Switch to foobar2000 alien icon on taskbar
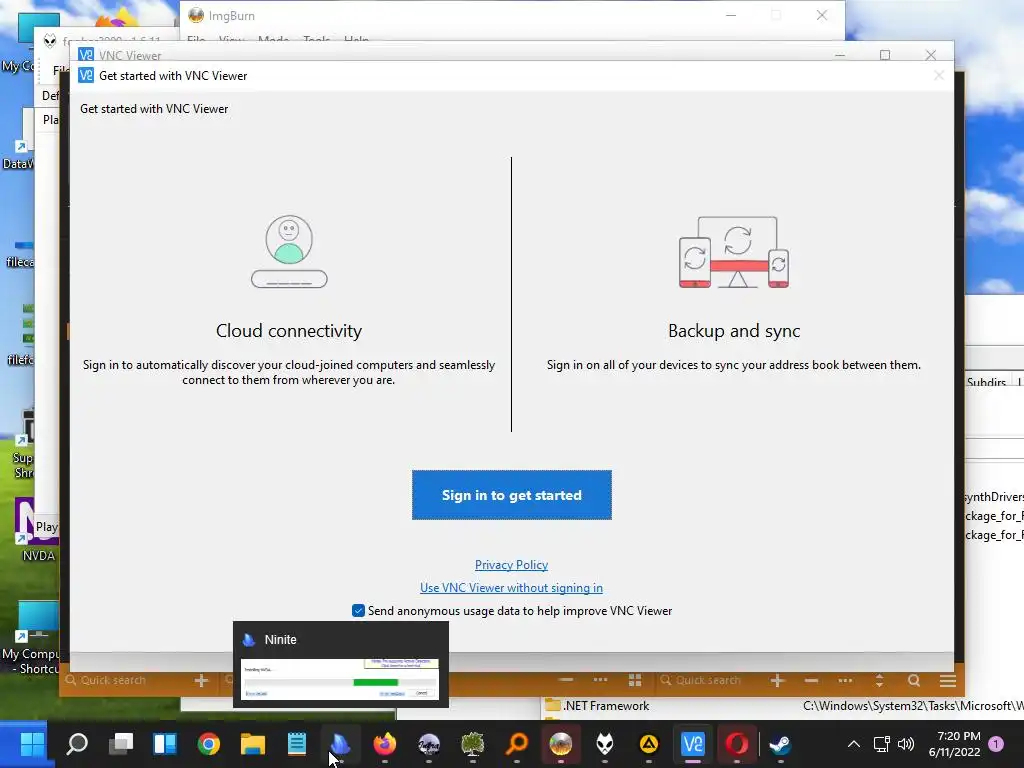This screenshot has width=1024, height=768. [x=605, y=744]
